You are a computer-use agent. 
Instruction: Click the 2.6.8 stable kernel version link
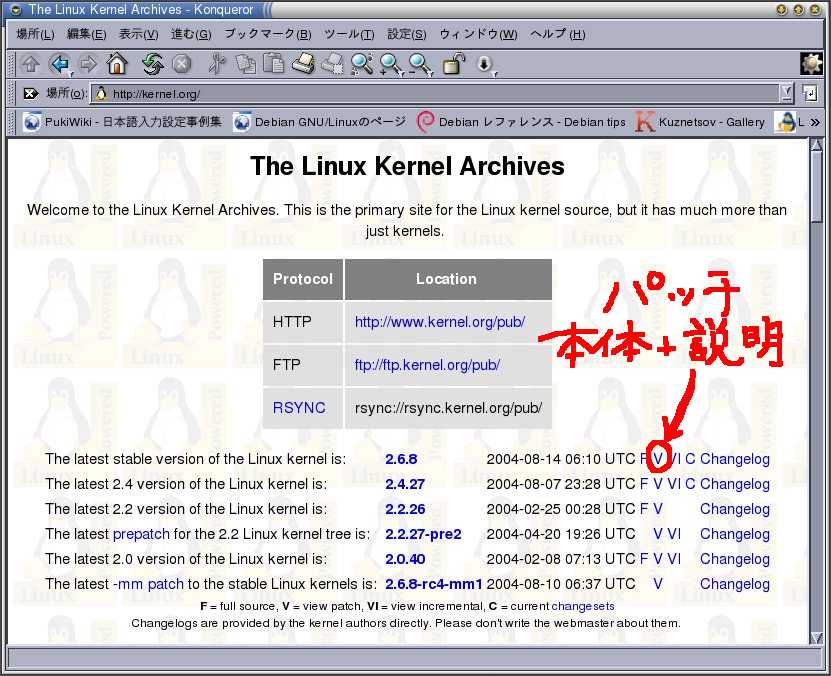point(401,459)
